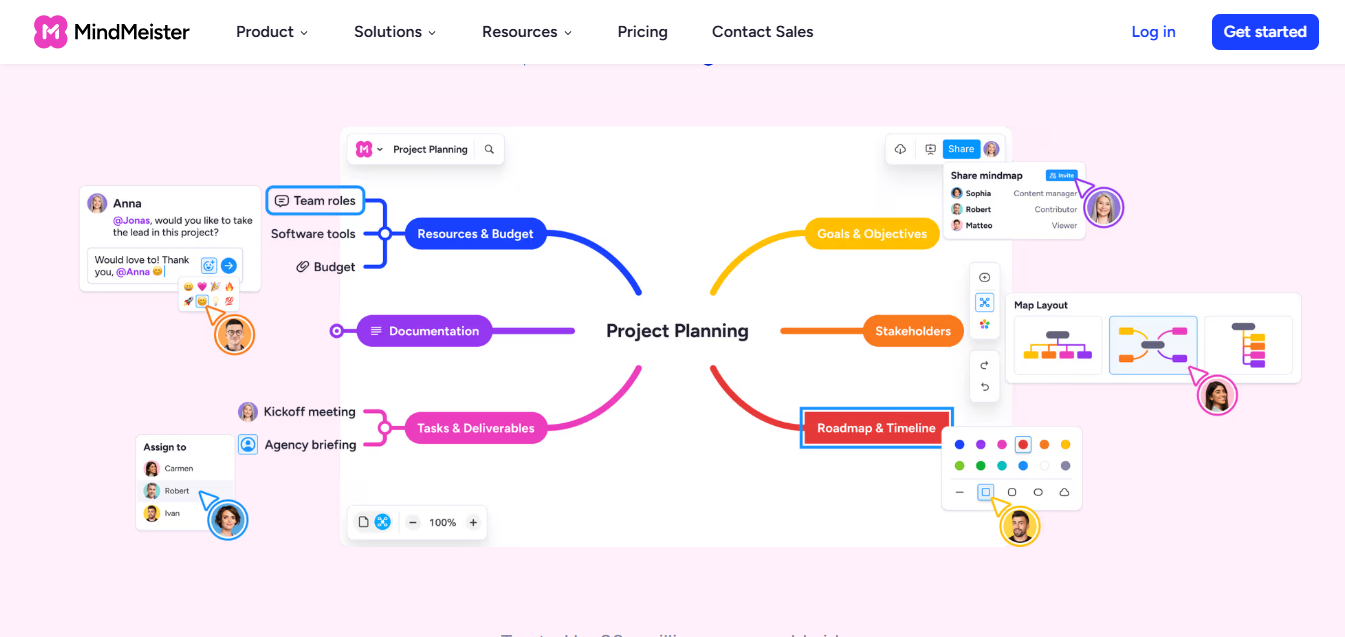Click the Get started button
Image resolution: width=1345 pixels, height=637 pixels.
pyautogui.click(x=1265, y=32)
